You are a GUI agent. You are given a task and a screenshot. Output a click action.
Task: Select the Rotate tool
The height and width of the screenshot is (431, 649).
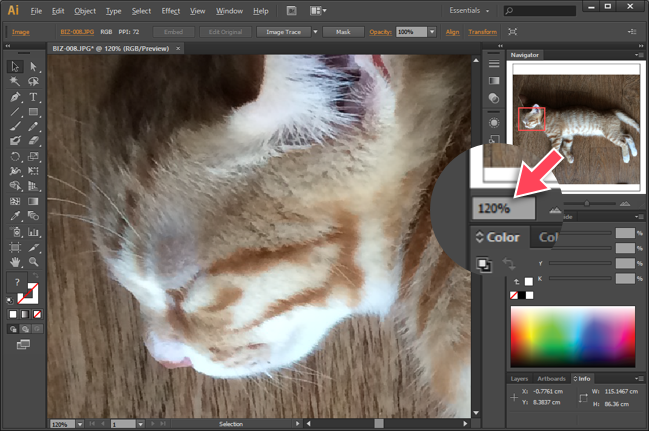(15, 157)
